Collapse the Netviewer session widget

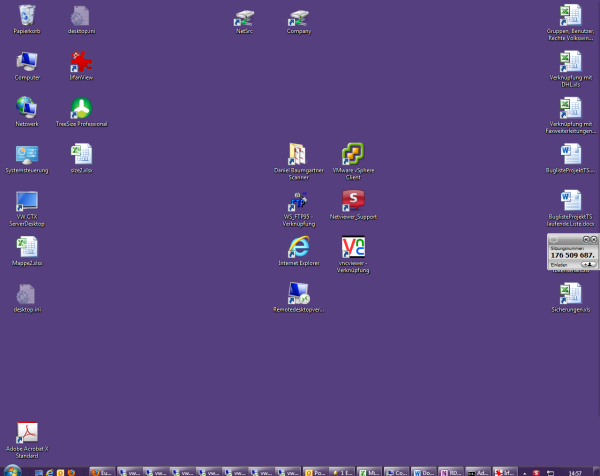586,240
